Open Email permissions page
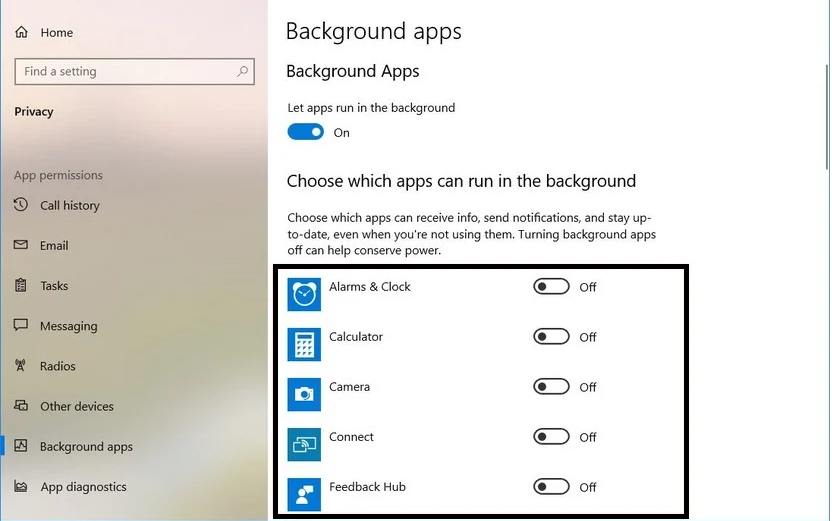 point(54,246)
